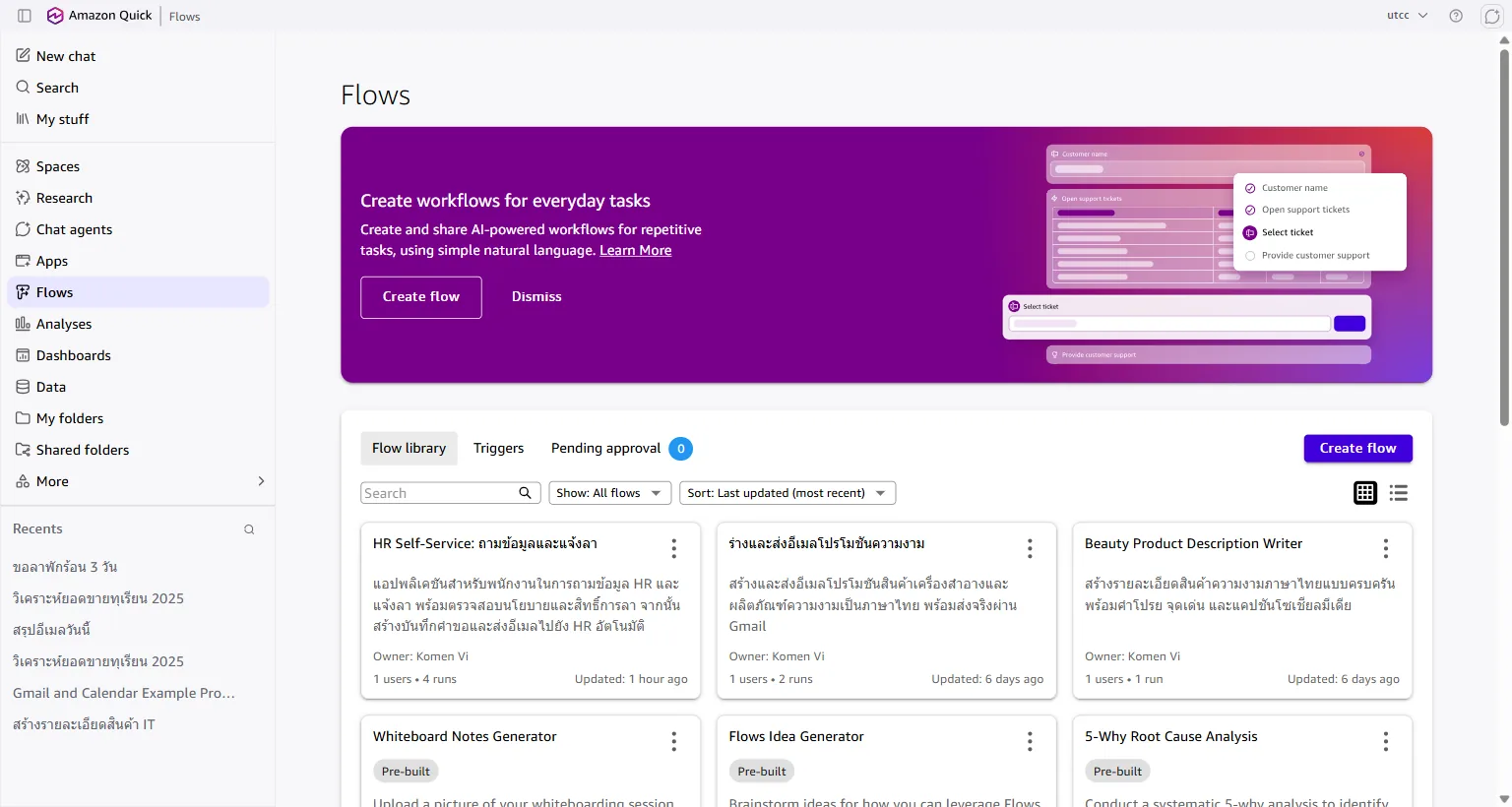This screenshot has height=807, width=1512.
Task: Open options menu for Whiteboard Notes Generator
Action: click(673, 741)
